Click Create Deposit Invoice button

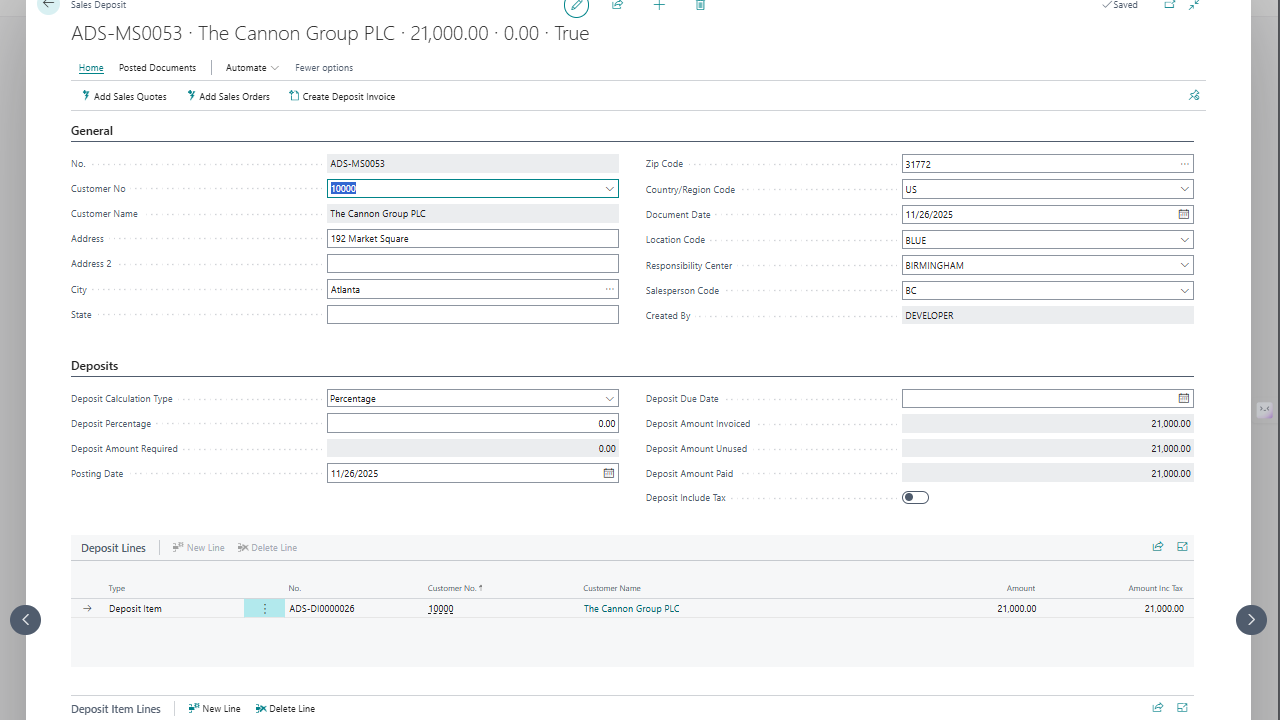click(x=342, y=97)
